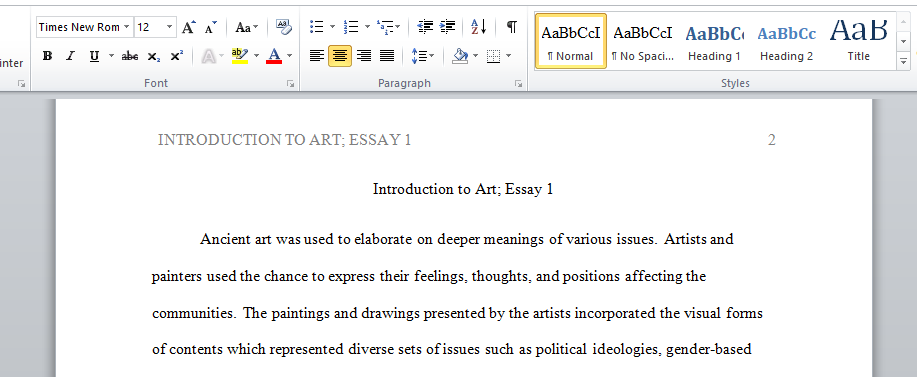Click the header text INTRODUCTION TO ART; ESSAY 1
Image resolution: width=917 pixels, height=377 pixels.
(284, 140)
